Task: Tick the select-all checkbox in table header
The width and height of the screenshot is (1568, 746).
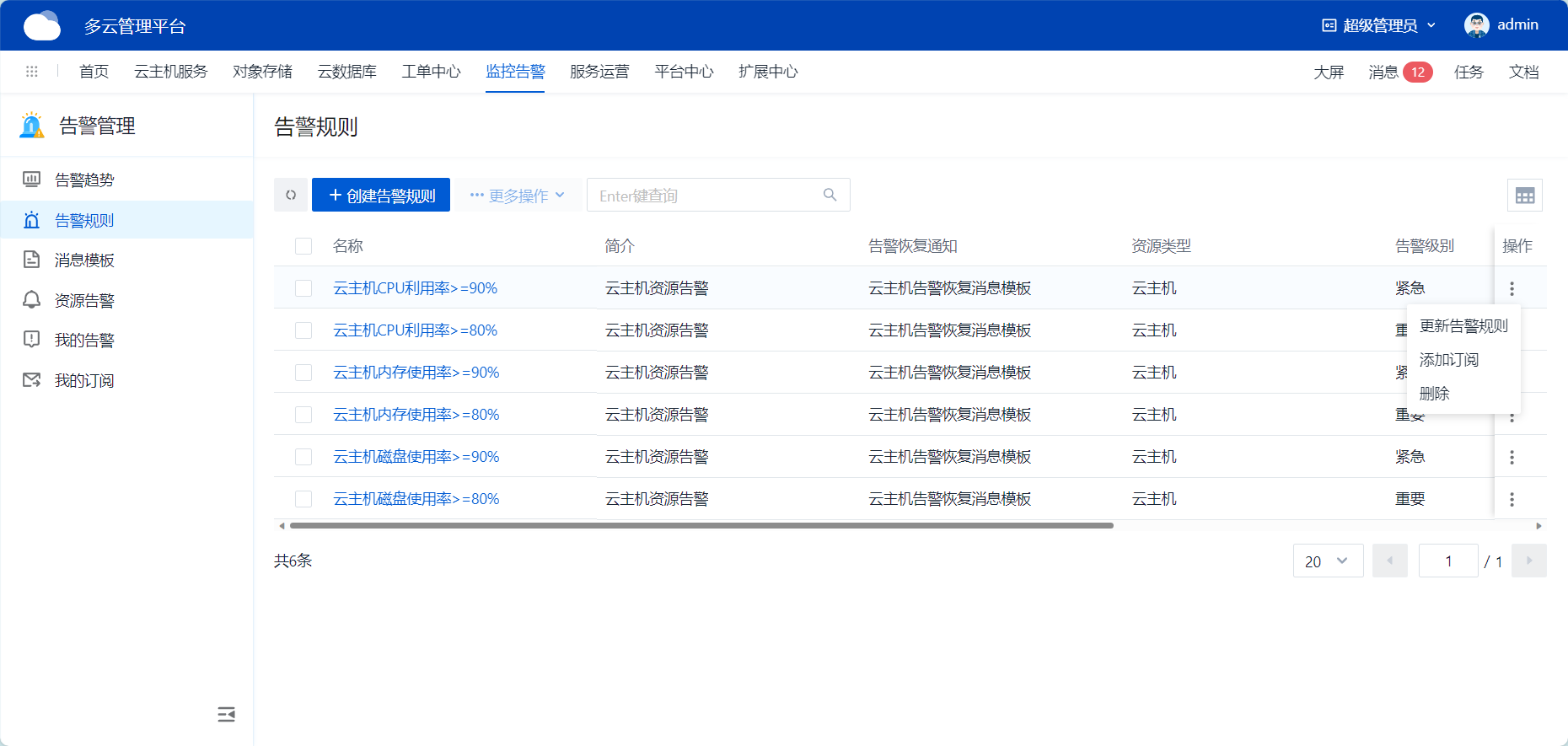Action: click(303, 246)
